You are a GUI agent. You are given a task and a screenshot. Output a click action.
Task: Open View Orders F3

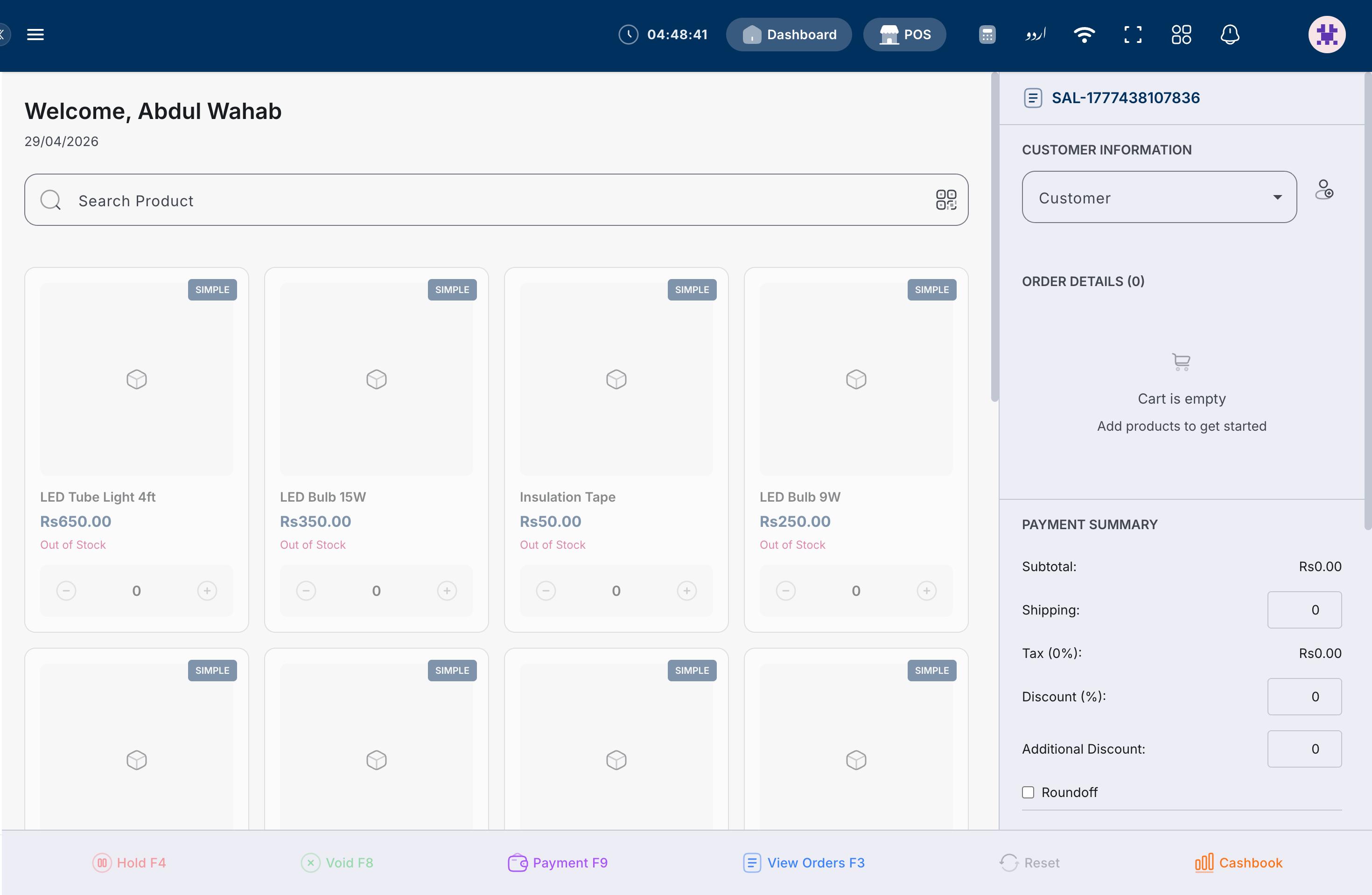coord(804,863)
